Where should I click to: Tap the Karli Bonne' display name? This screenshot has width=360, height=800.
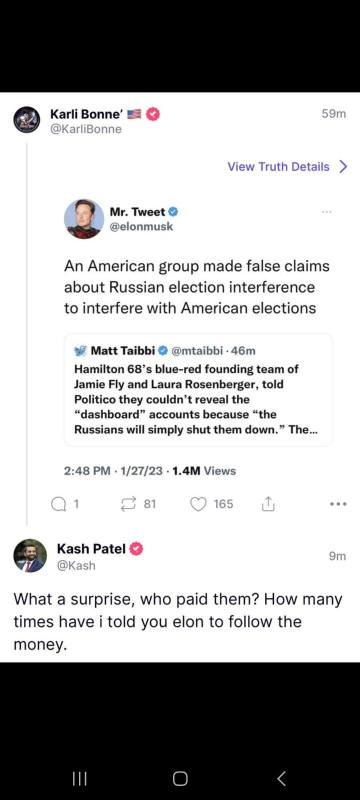pos(86,114)
